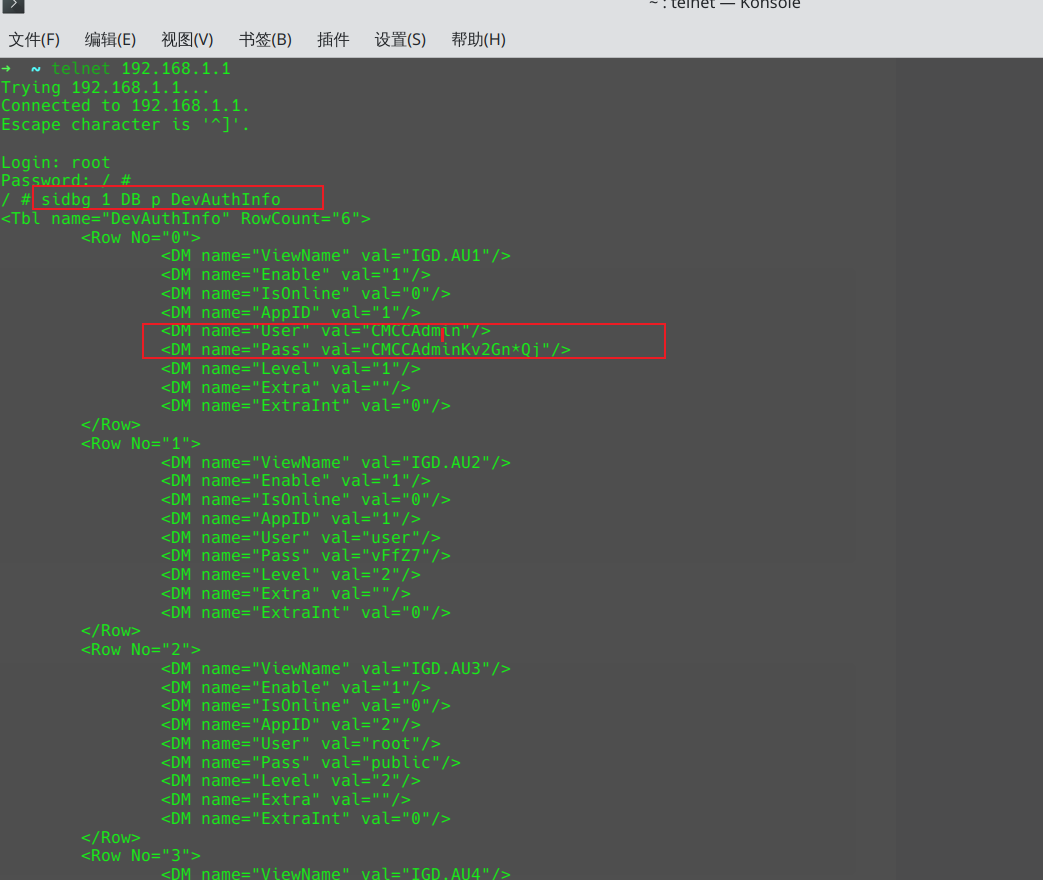Open the 视图(V) menu
The image size is (1043, 880).
(187, 40)
